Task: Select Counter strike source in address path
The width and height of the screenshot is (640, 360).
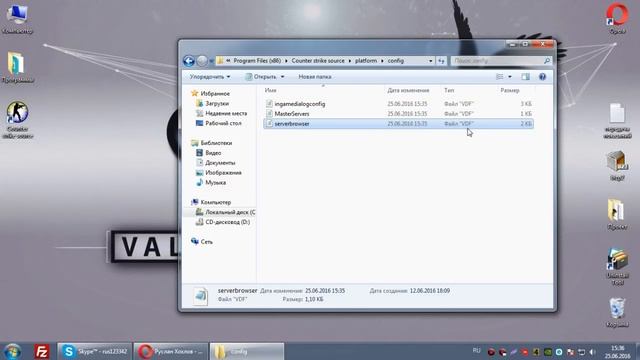Action: (318, 61)
